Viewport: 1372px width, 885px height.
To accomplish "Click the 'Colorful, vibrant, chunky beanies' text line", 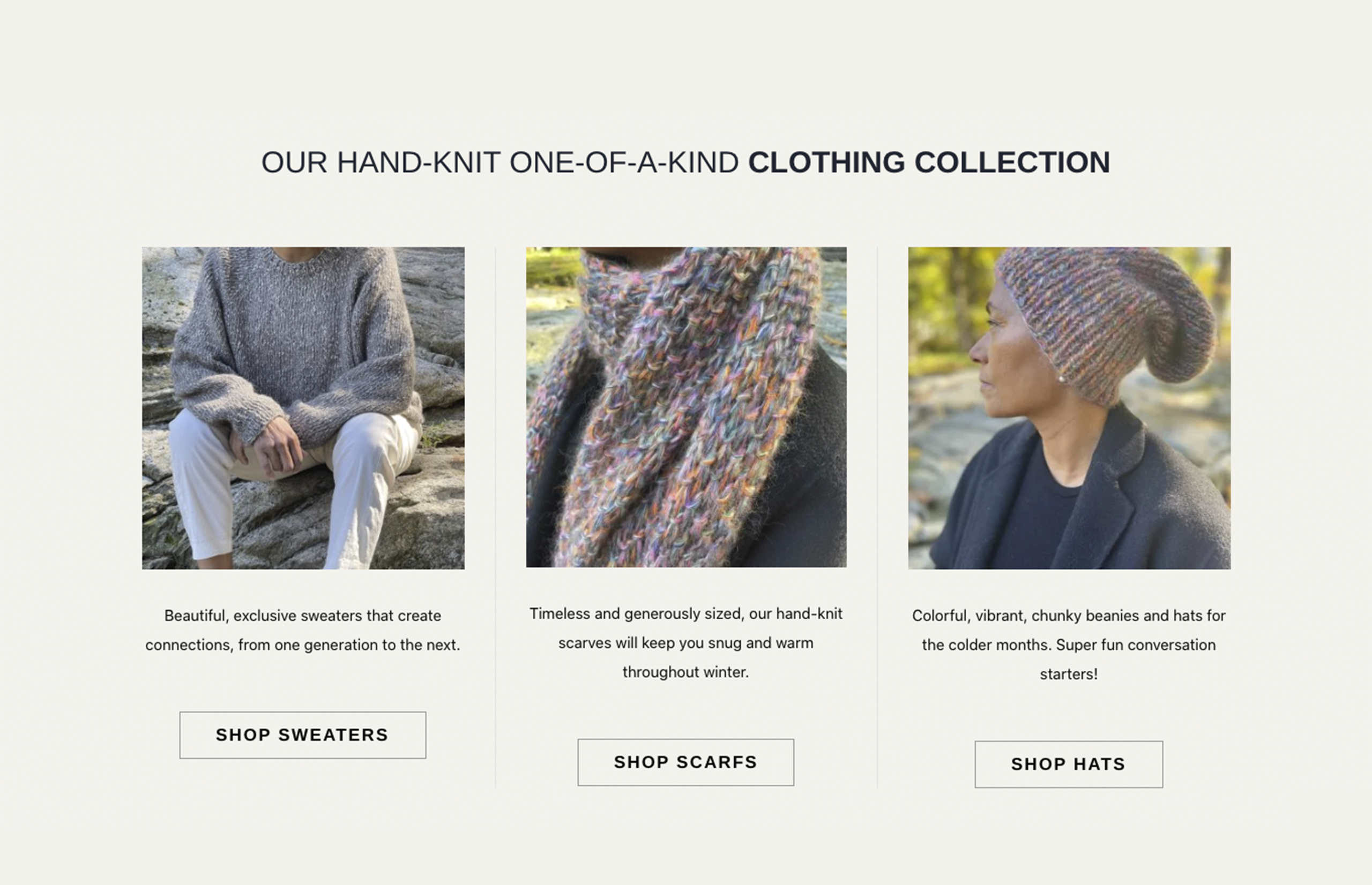I will (1069, 616).
